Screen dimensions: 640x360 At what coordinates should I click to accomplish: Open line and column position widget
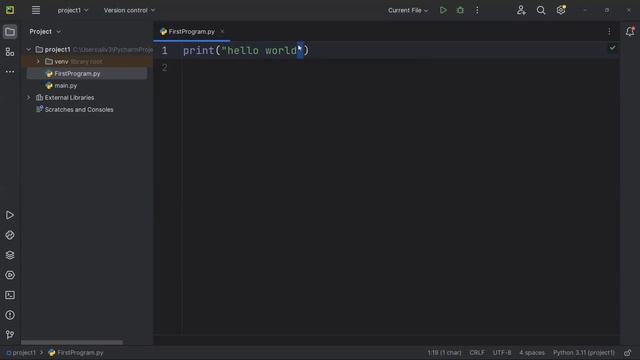pyautogui.click(x=444, y=353)
